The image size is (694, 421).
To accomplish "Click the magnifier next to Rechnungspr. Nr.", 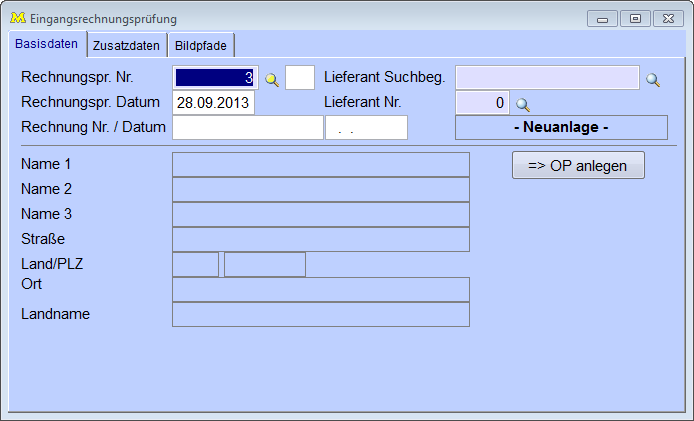I will click(x=271, y=79).
